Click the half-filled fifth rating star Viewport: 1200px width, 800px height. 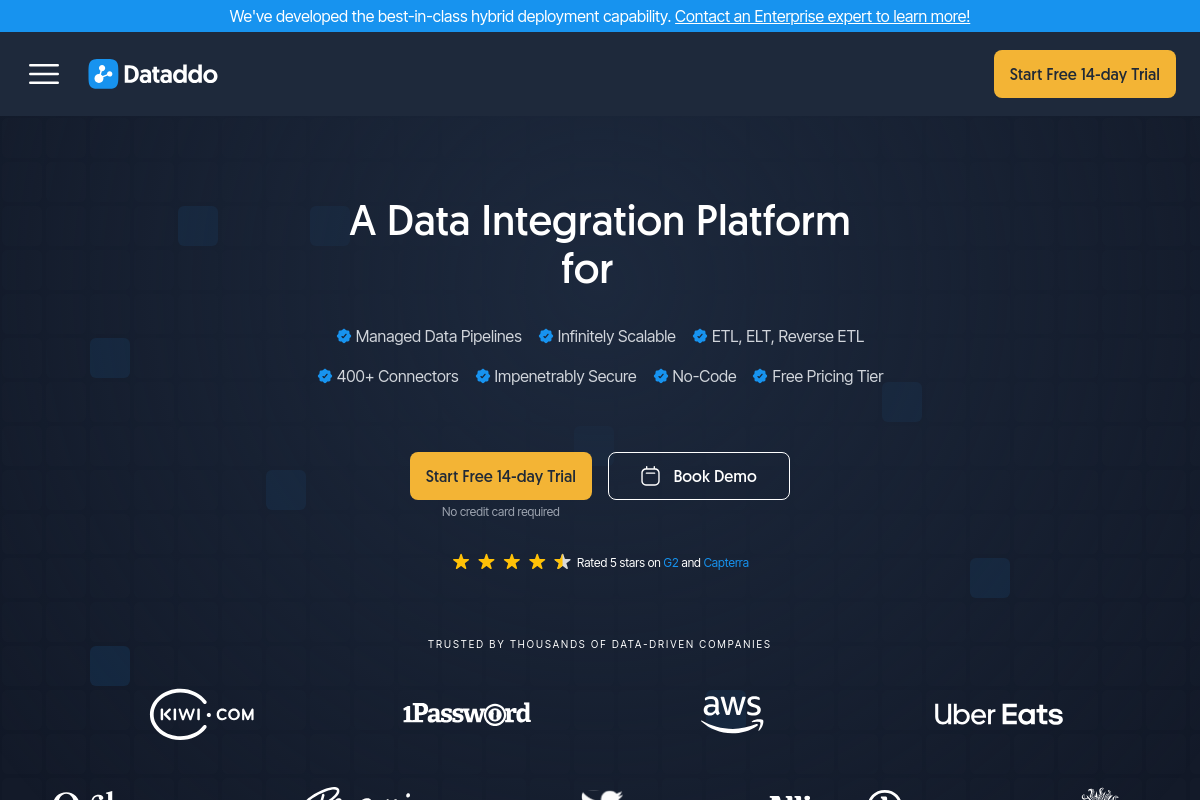(x=562, y=562)
